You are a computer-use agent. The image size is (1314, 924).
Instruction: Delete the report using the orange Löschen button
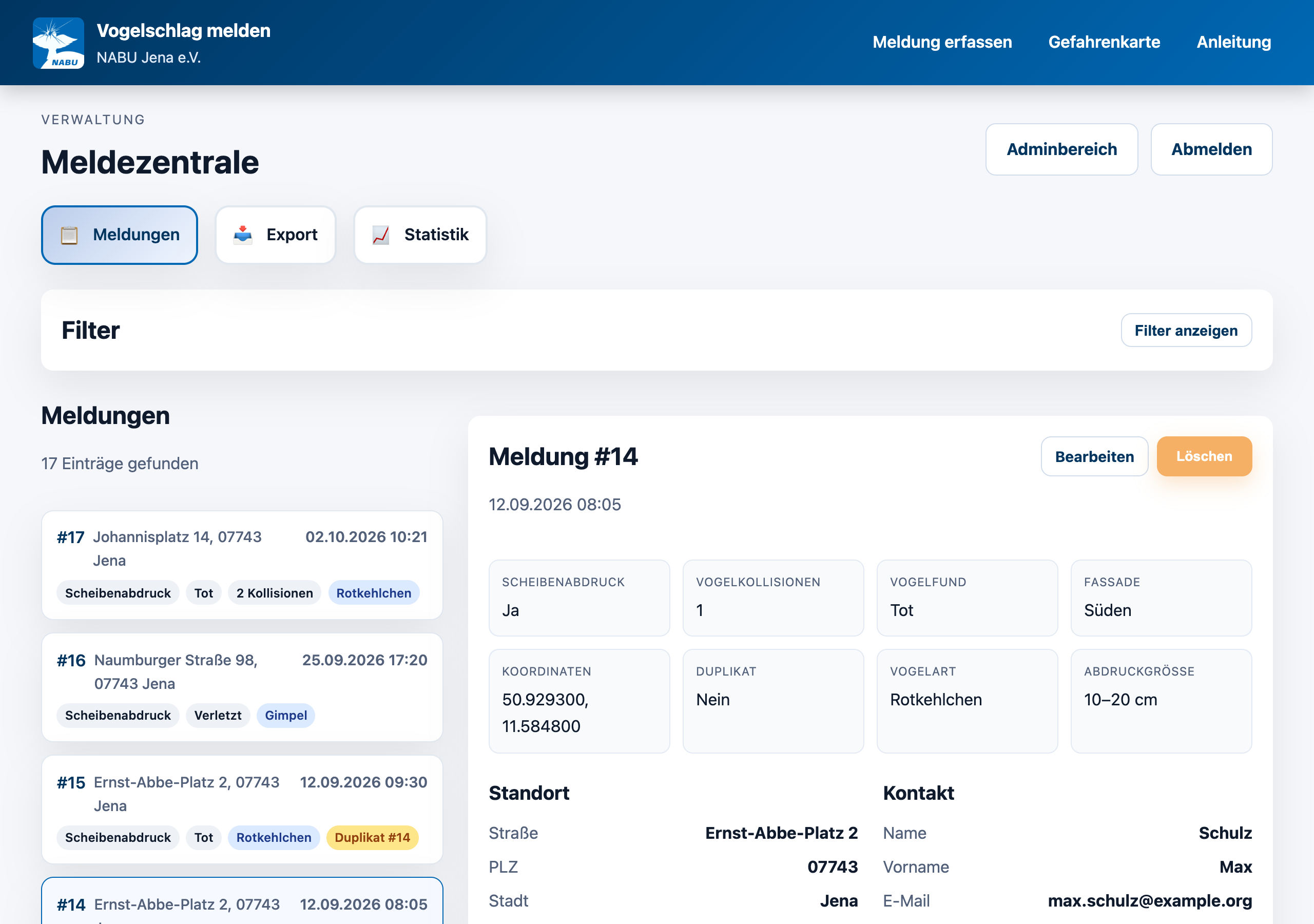[x=1204, y=456]
